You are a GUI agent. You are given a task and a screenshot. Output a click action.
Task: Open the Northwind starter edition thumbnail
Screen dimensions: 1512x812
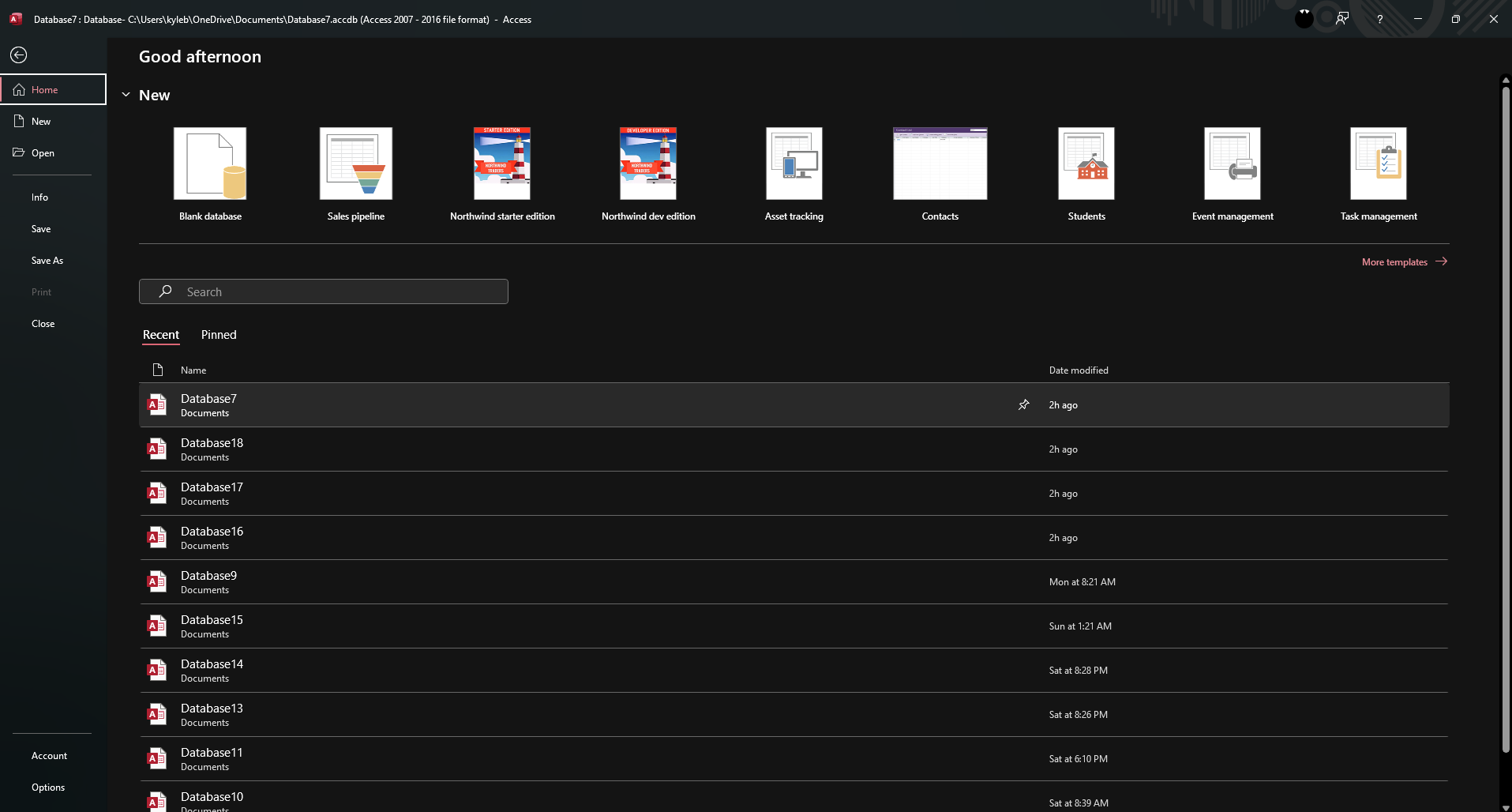pyautogui.click(x=502, y=164)
